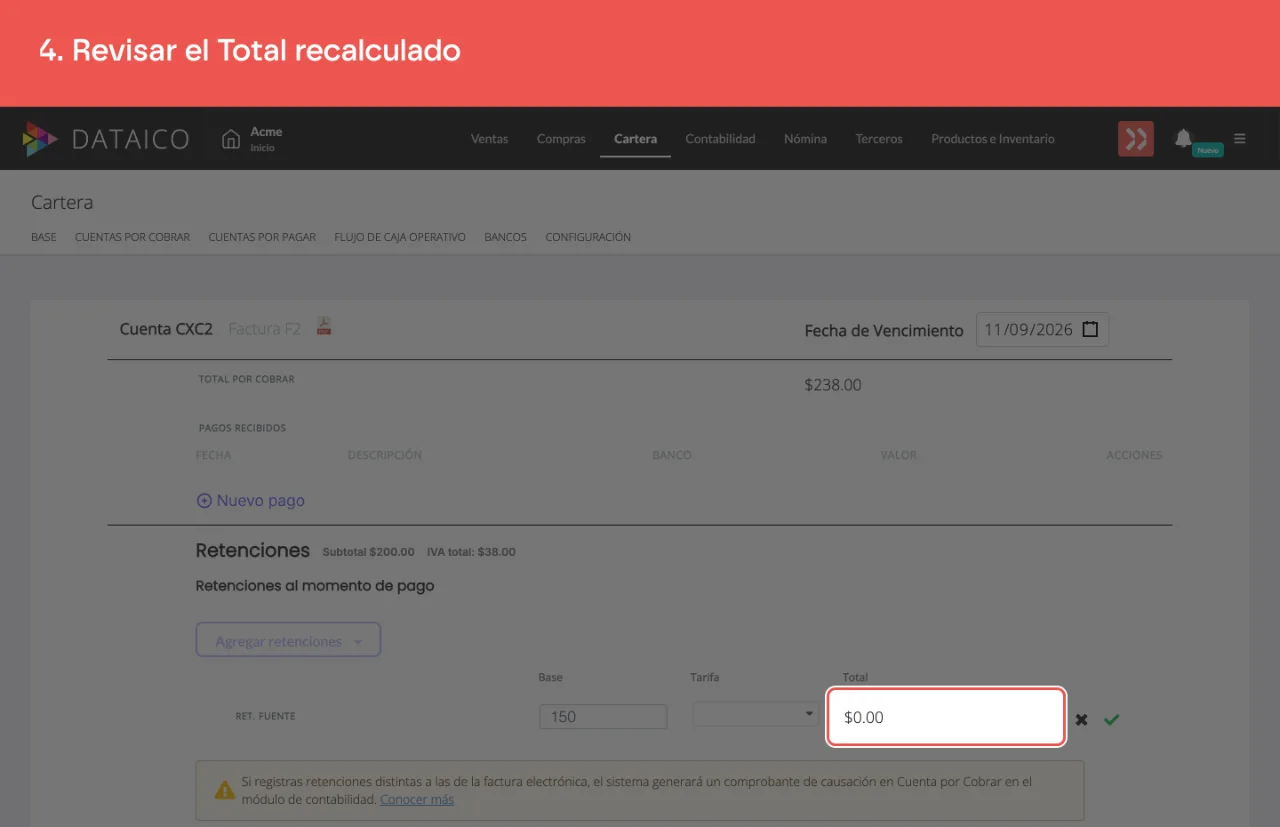Screen dimensions: 1280x827
Task: Click the Total field showing $0.00
Action: (x=946, y=717)
